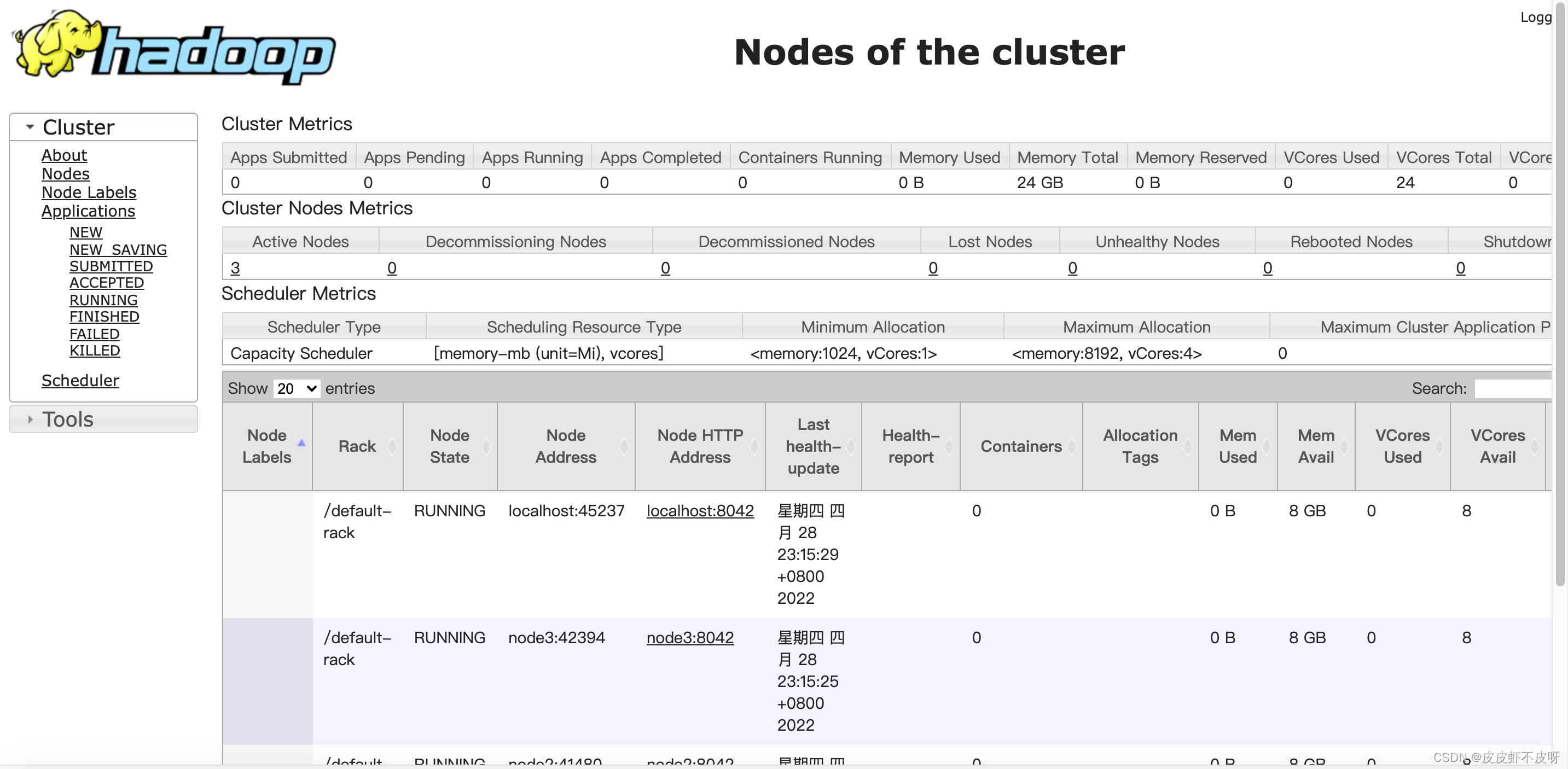
Task: Open the About link in sidebar
Action: point(64,155)
